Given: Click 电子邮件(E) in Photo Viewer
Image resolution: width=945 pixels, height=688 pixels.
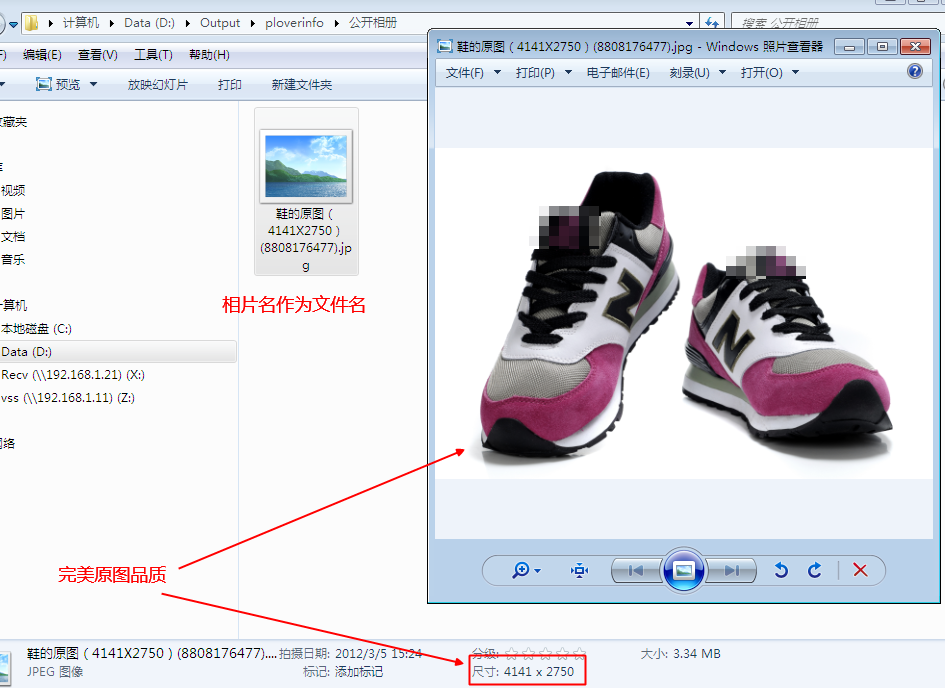Looking at the screenshot, I should (x=618, y=73).
